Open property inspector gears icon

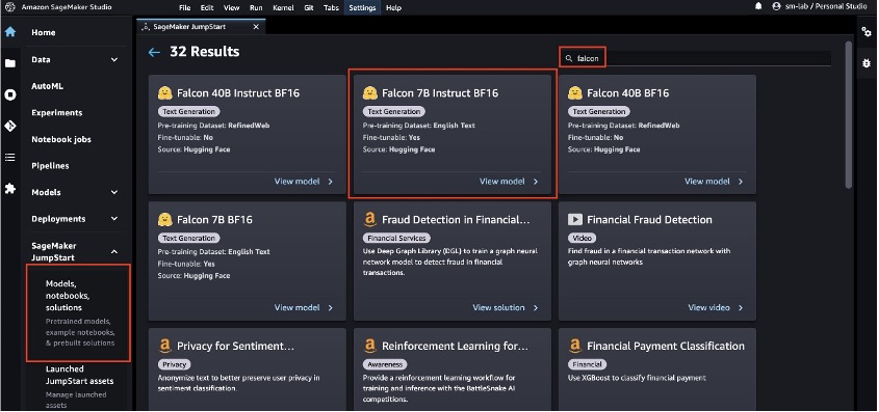[x=867, y=32]
